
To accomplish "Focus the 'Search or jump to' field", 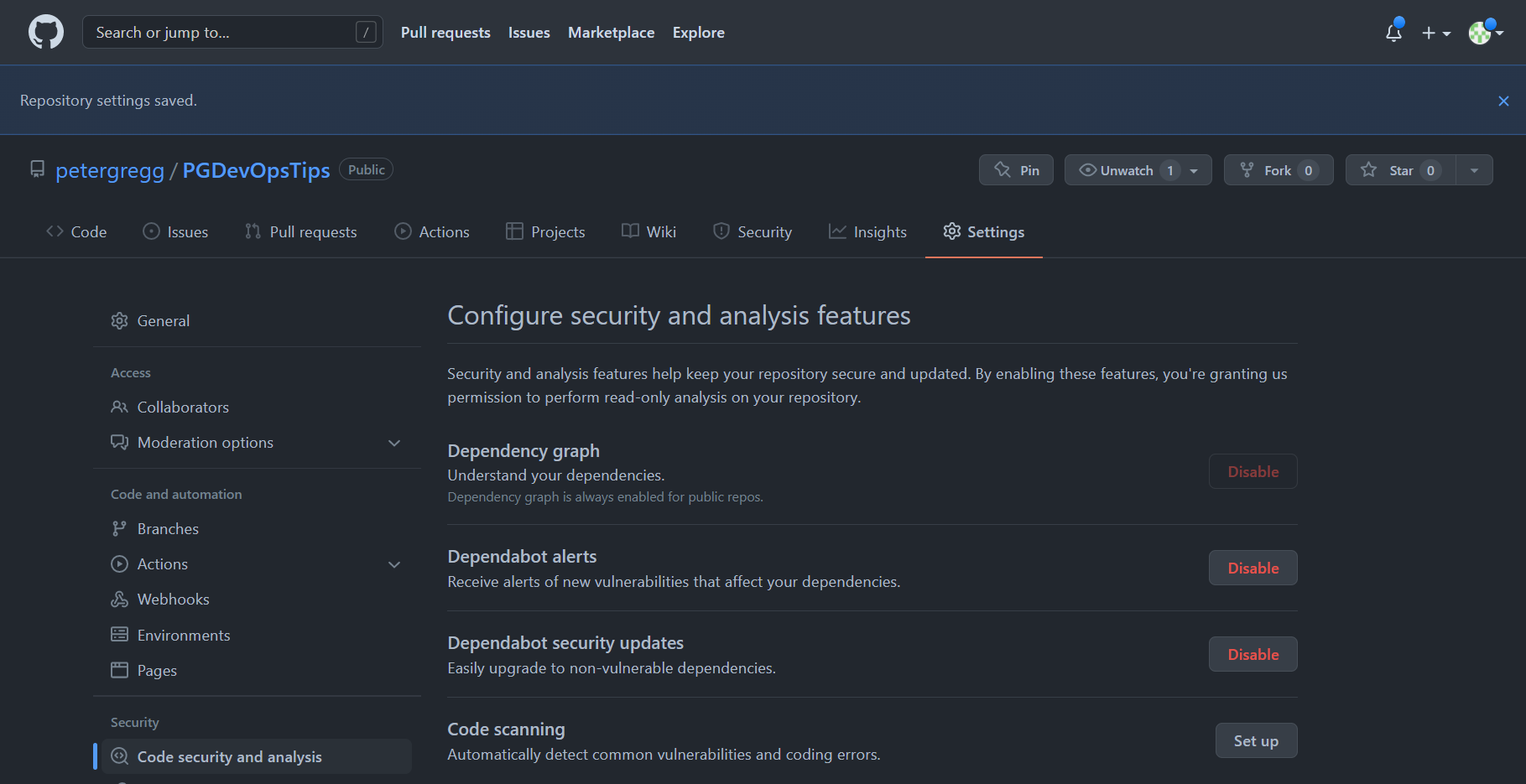I will point(232,32).
